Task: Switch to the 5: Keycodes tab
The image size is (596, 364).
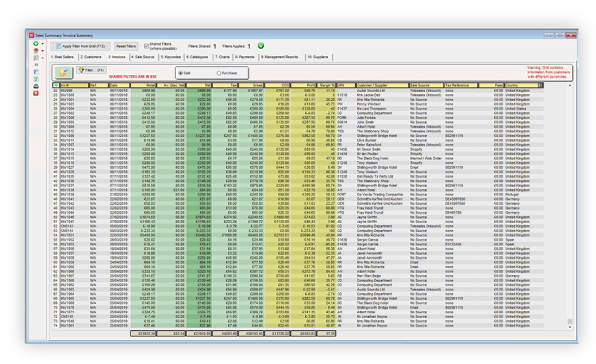Action: point(171,57)
